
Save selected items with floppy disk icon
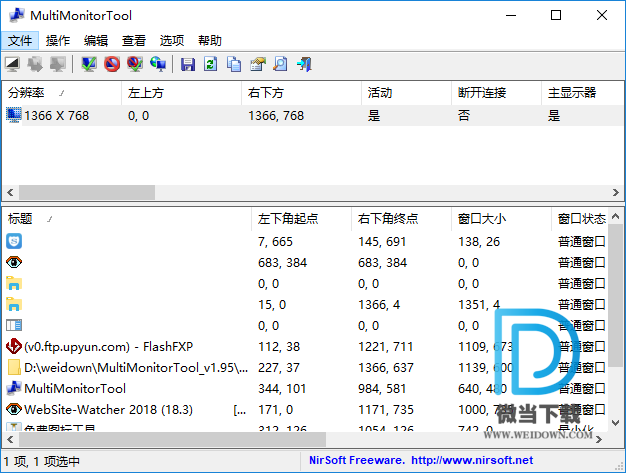188,64
